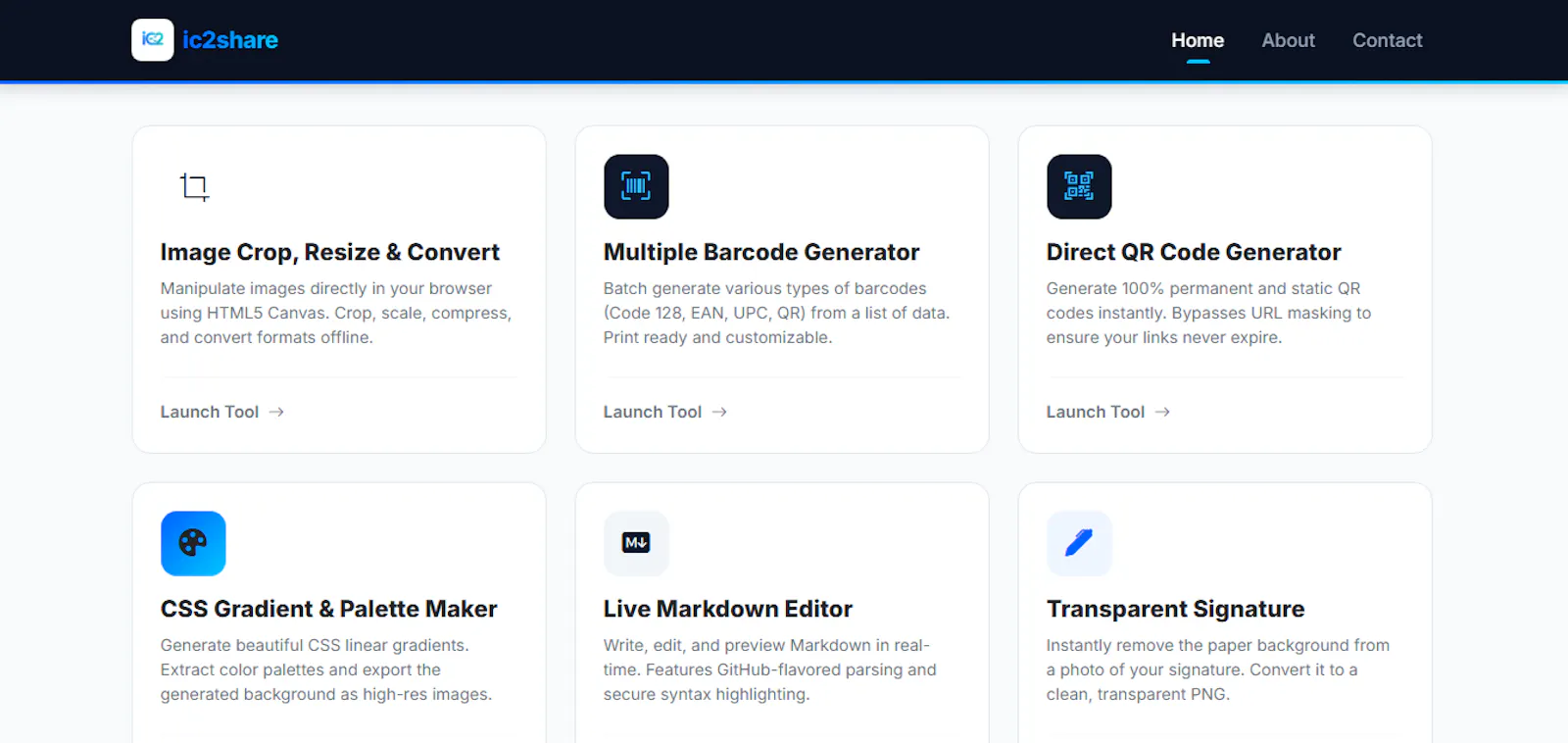Click the QR code generator icon

click(x=1079, y=186)
